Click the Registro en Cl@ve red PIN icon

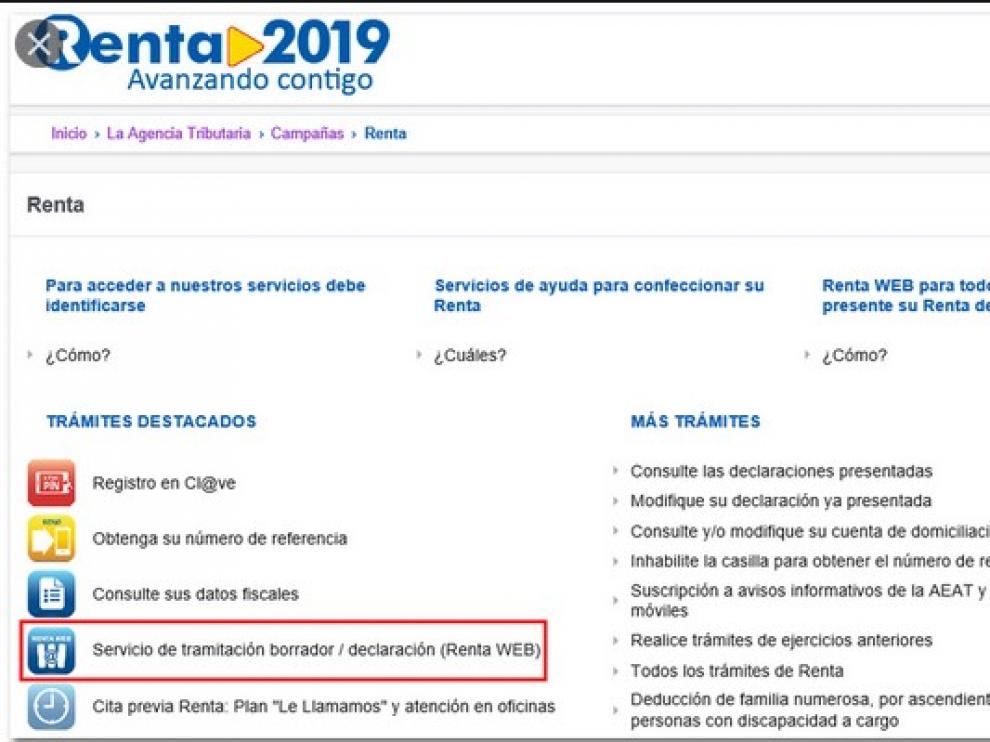[51, 483]
